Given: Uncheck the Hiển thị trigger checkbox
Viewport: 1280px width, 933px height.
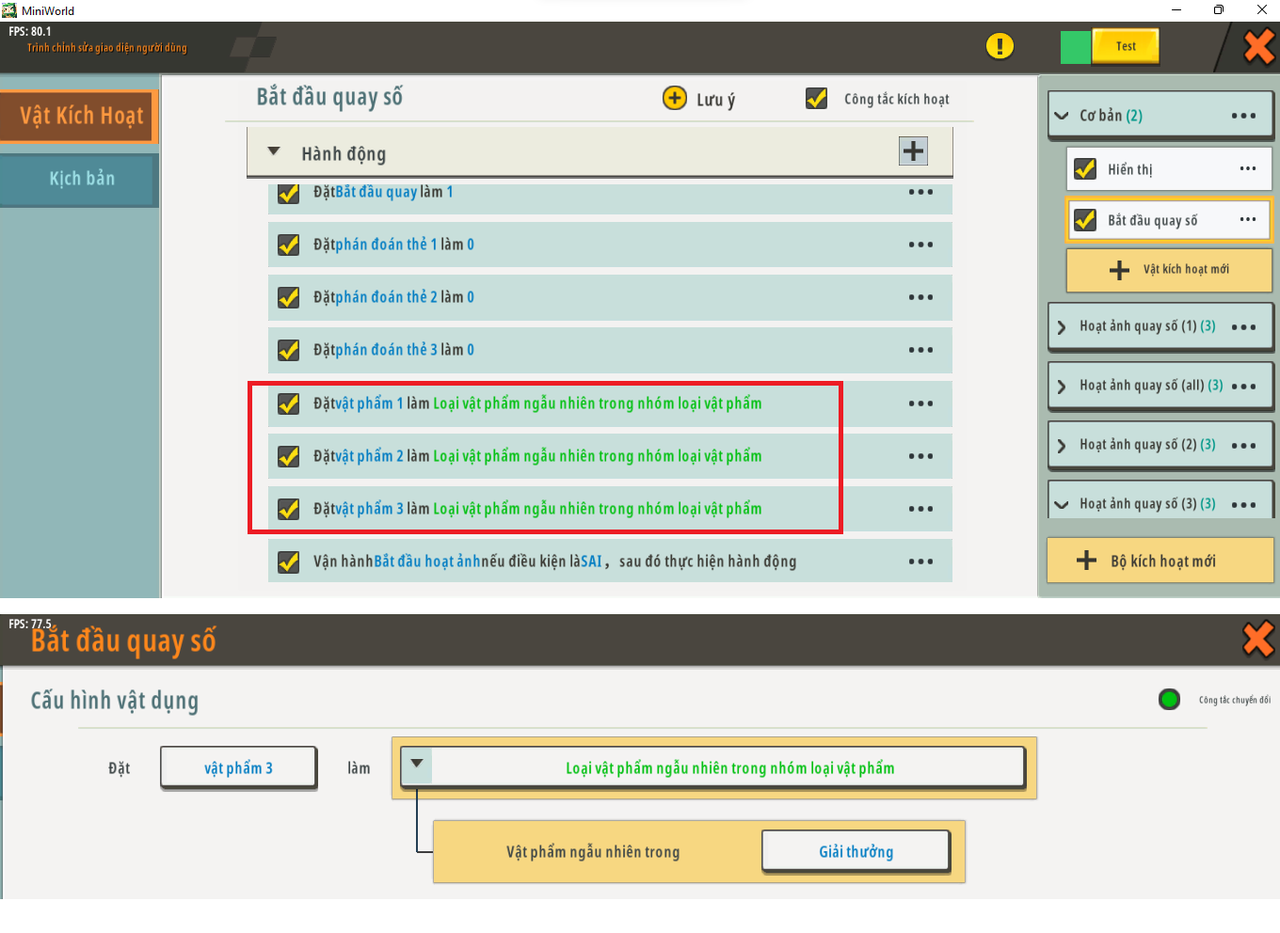Looking at the screenshot, I should point(1084,169).
